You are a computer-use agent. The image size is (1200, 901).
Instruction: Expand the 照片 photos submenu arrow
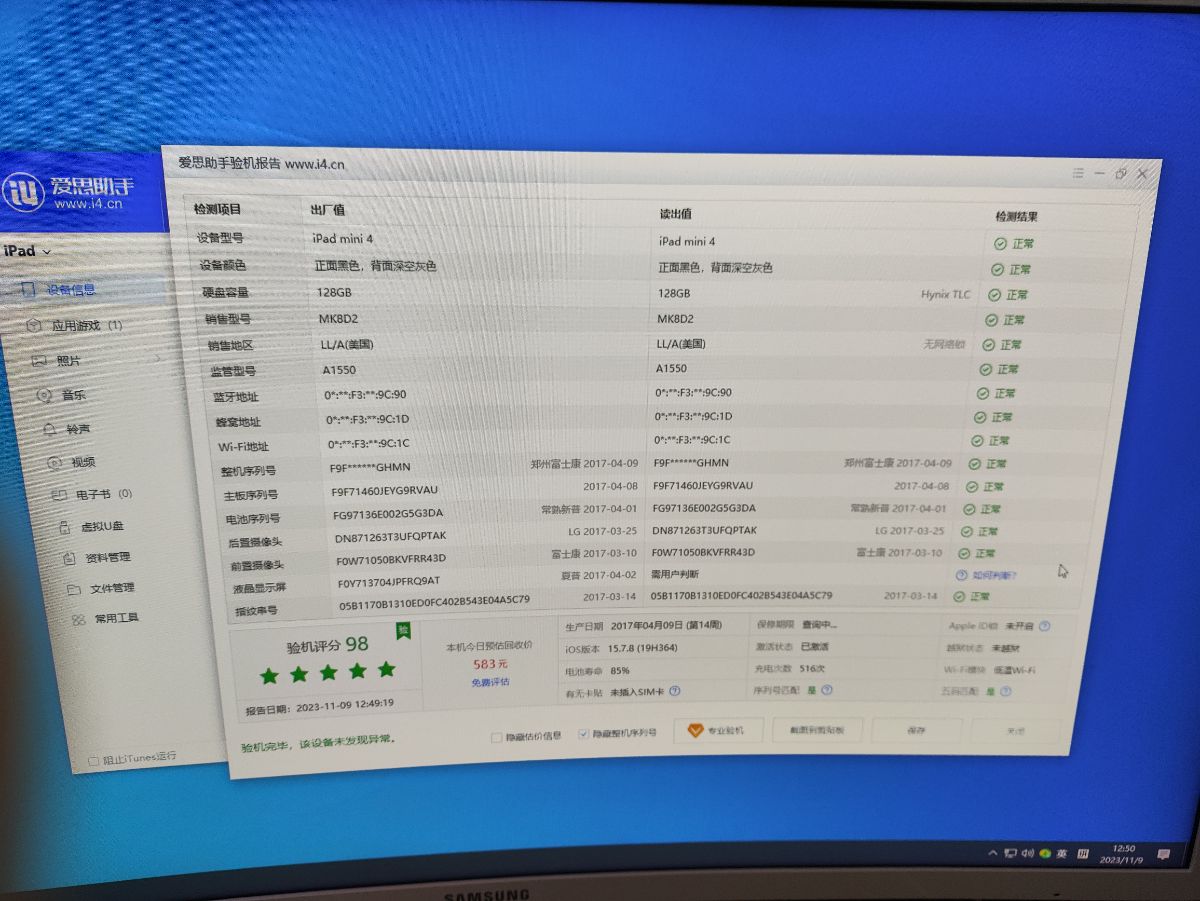point(157,358)
